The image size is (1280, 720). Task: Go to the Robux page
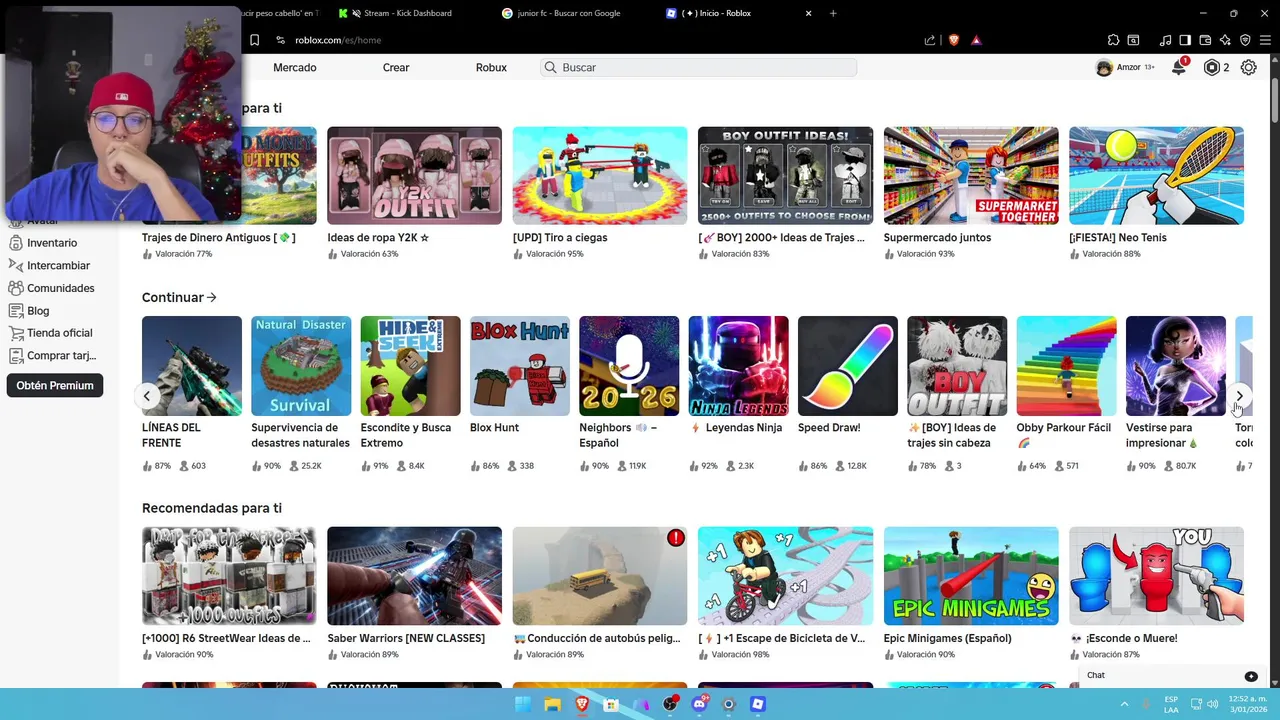(x=491, y=67)
